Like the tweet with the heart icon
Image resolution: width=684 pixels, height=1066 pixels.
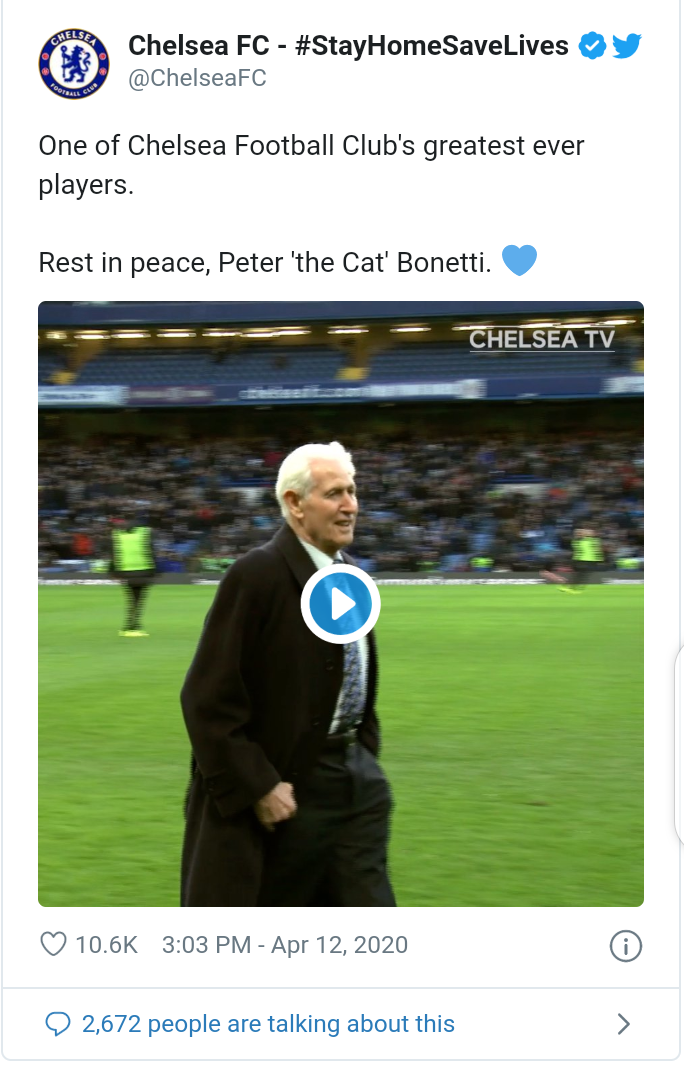53,944
